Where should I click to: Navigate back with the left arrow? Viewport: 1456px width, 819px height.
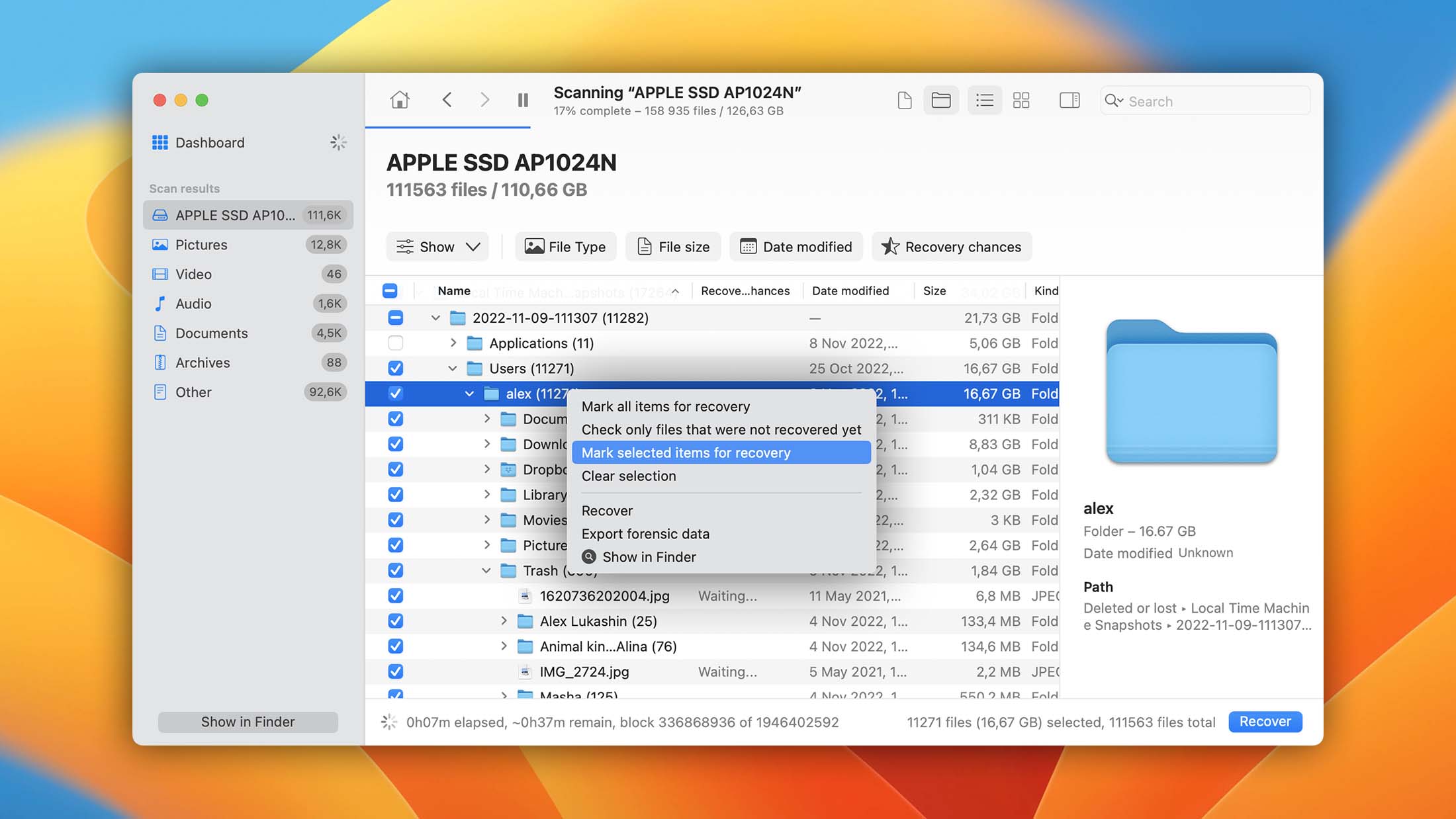coord(447,101)
